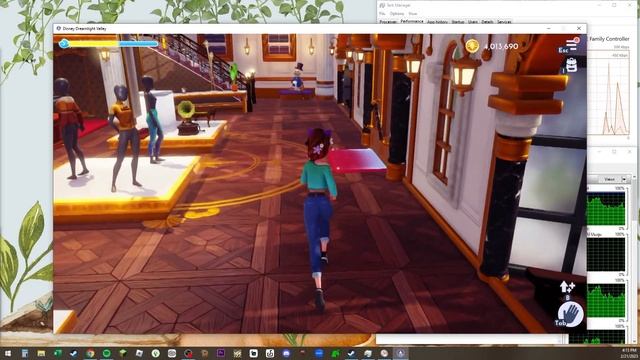Switch to the Users tab in Task Manager
The width and height of the screenshot is (640, 360).
[x=473, y=22]
